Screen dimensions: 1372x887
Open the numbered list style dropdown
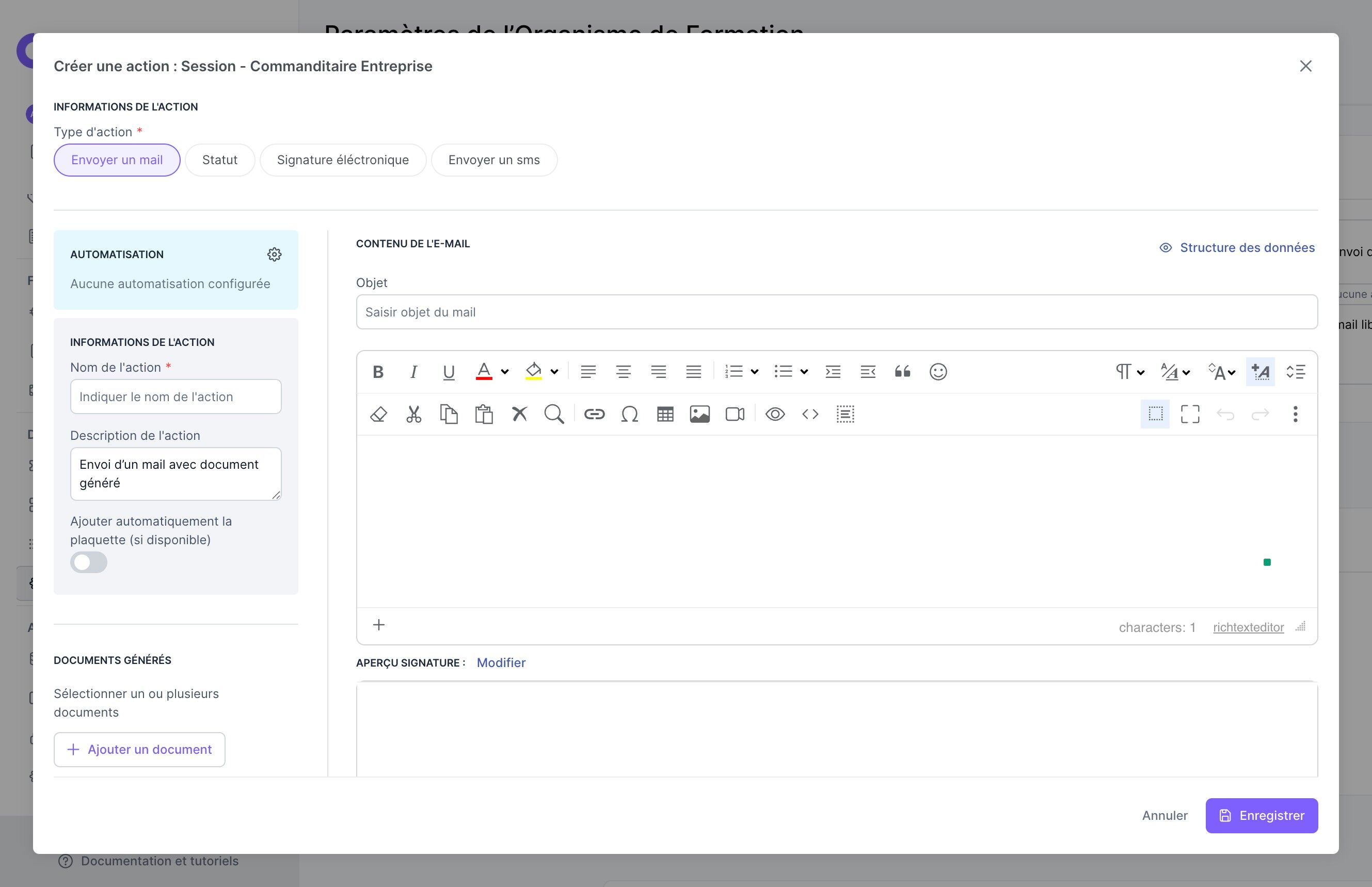tap(754, 372)
